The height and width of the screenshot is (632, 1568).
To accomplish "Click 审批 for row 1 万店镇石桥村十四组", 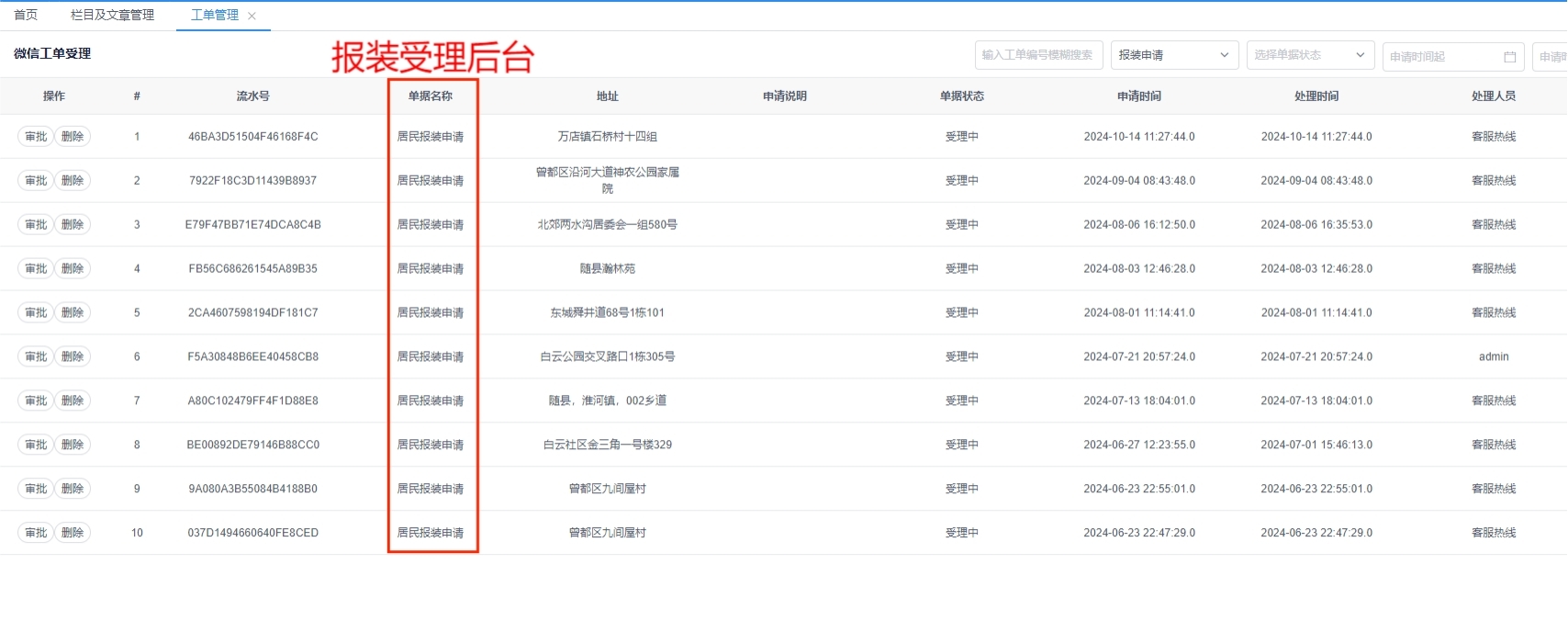I will 36,137.
